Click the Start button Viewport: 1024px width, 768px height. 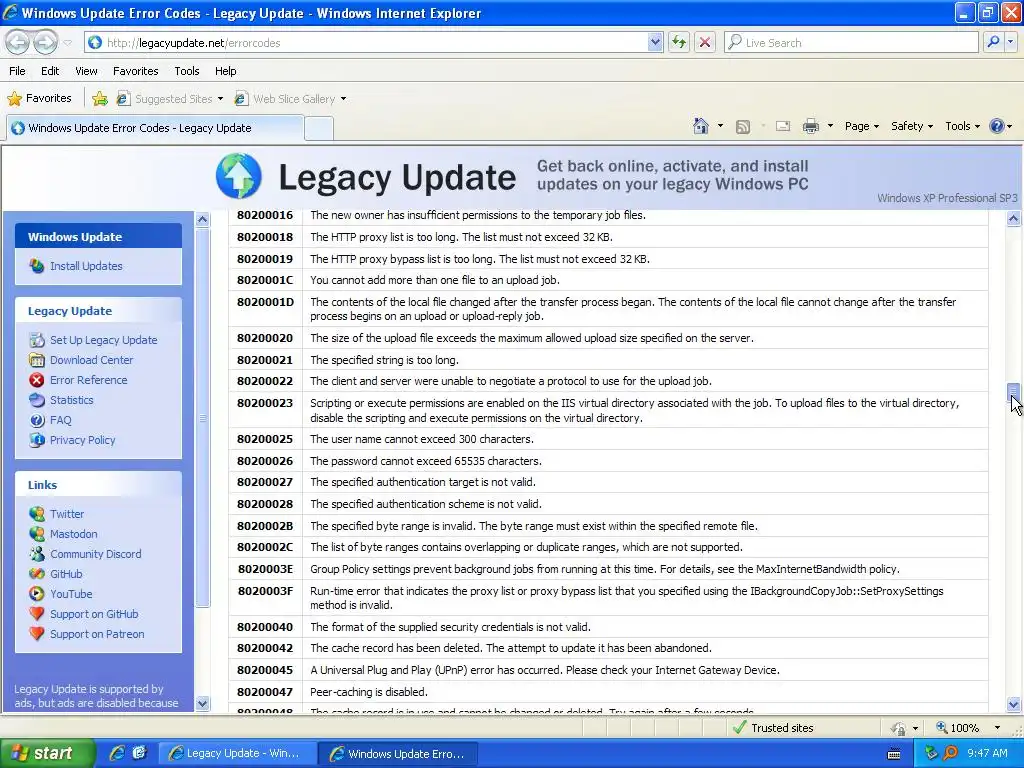pyautogui.click(x=46, y=753)
